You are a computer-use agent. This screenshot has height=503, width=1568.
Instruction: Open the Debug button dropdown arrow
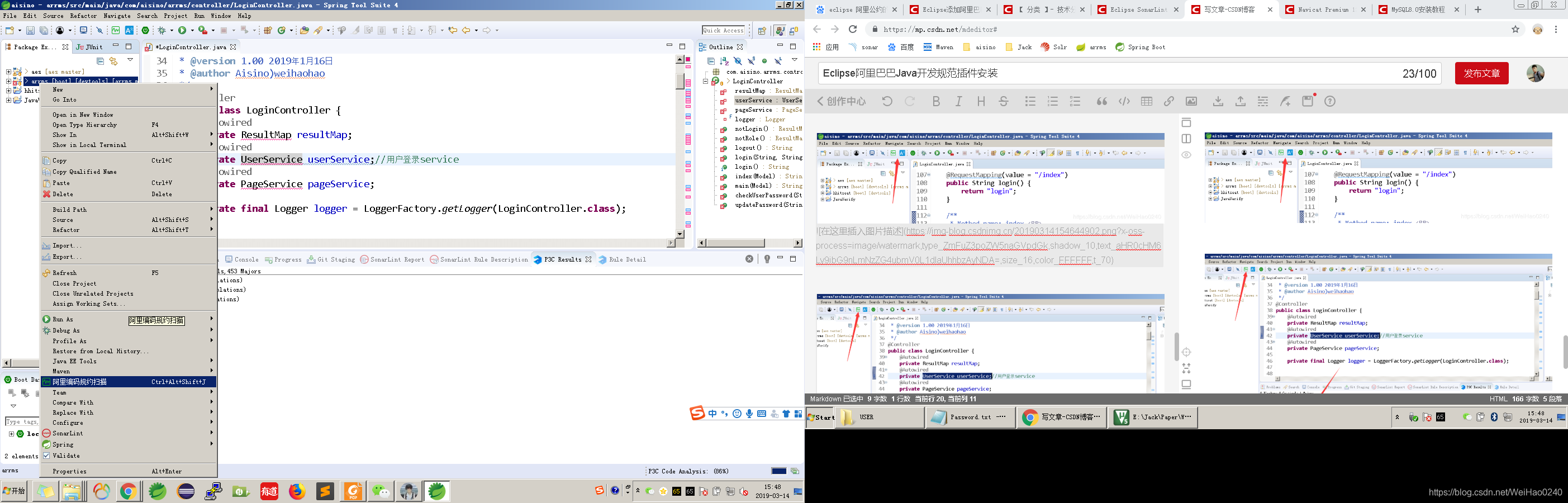tap(172, 30)
